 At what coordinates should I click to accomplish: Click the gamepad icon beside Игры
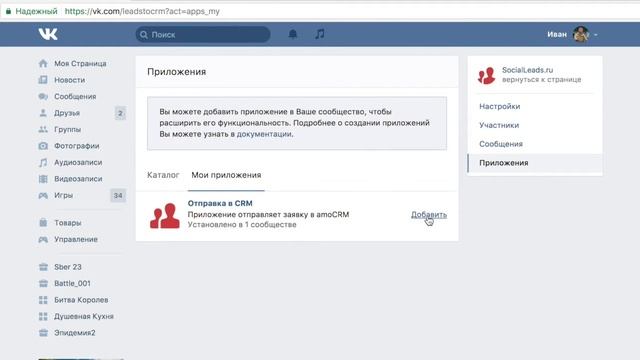[43, 196]
